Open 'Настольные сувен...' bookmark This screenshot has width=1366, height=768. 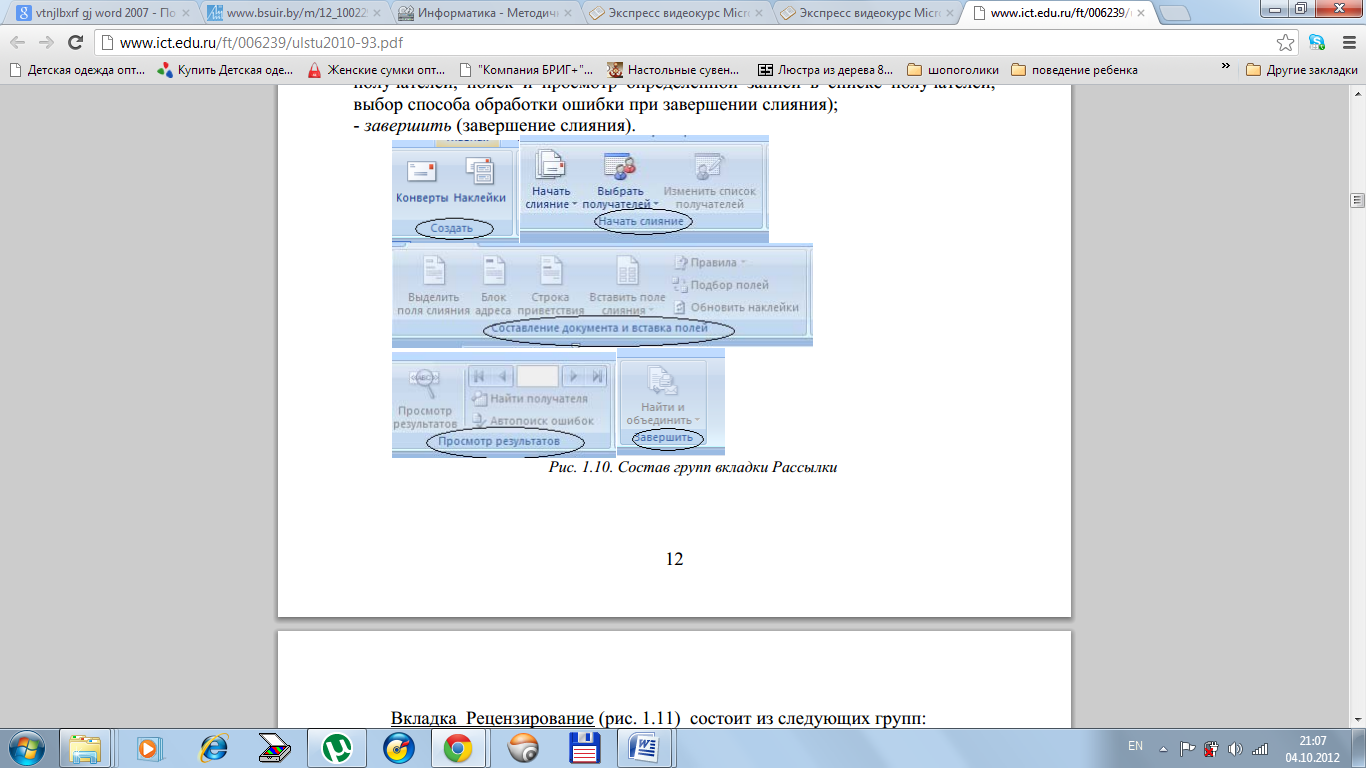pos(675,70)
